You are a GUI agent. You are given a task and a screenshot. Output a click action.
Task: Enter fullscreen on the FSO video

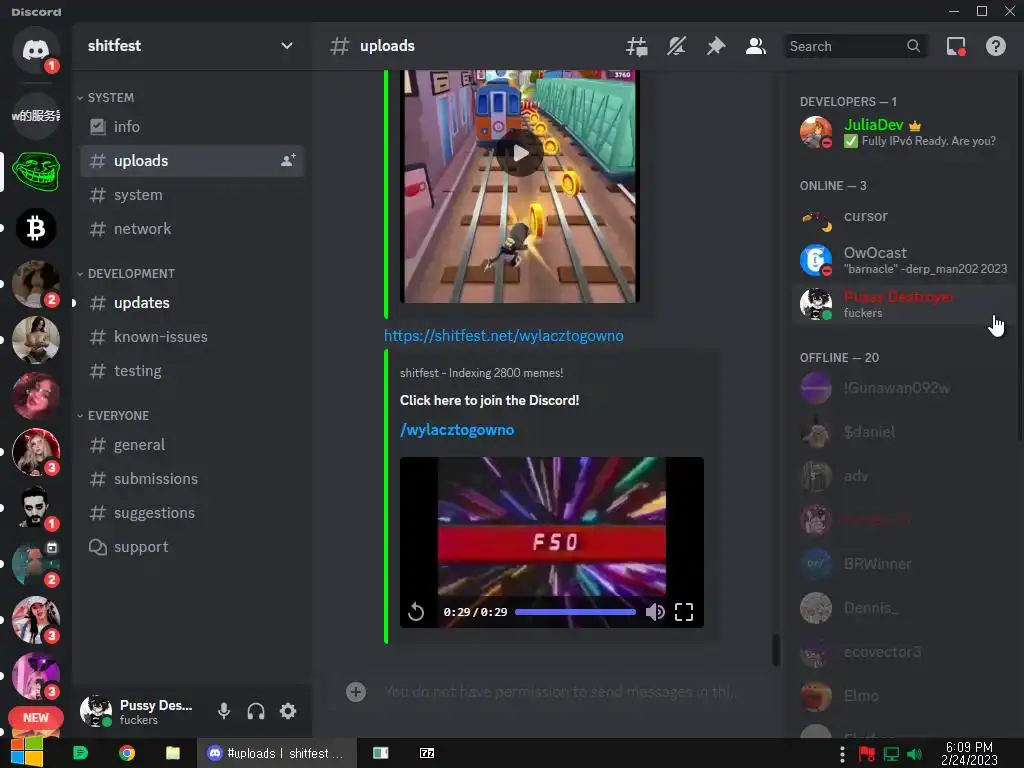(x=684, y=612)
